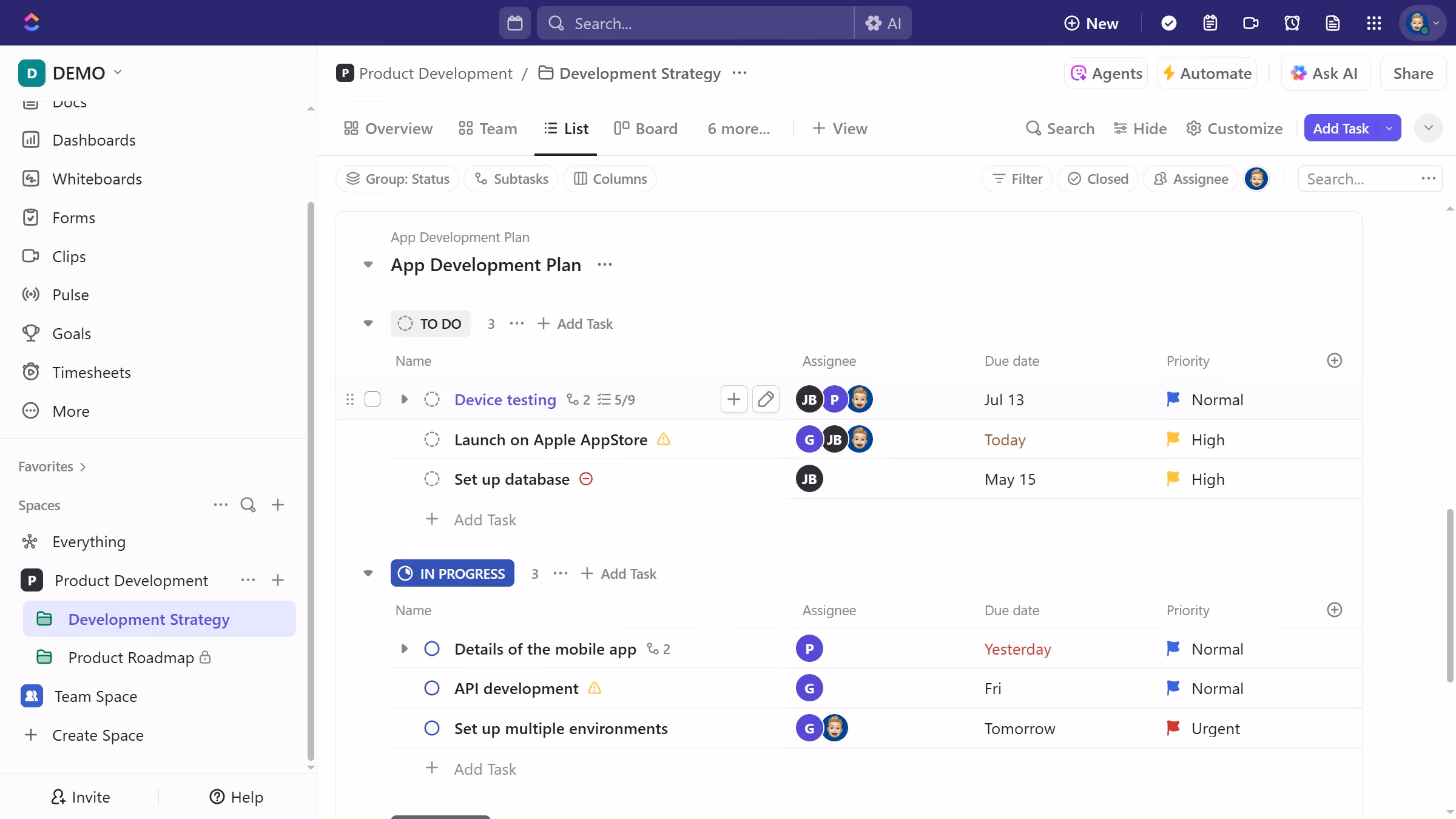Click the AI button in search bar
1456x819 pixels.
883,23
